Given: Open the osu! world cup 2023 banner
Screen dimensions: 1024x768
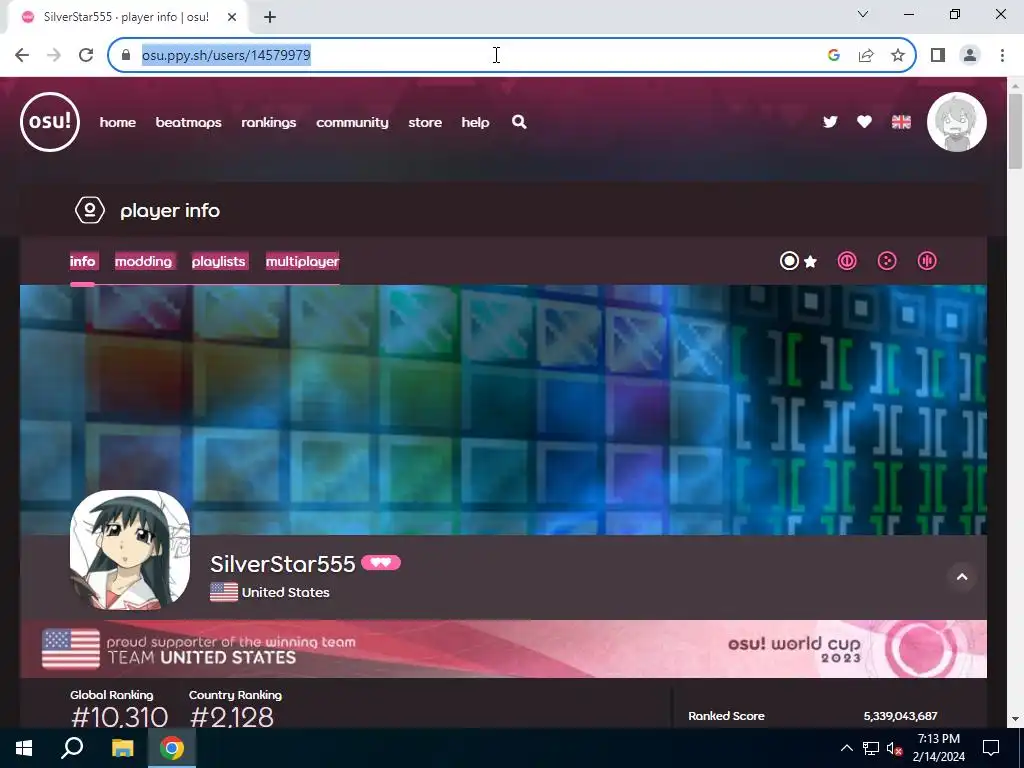Looking at the screenshot, I should pyautogui.click(x=504, y=648).
